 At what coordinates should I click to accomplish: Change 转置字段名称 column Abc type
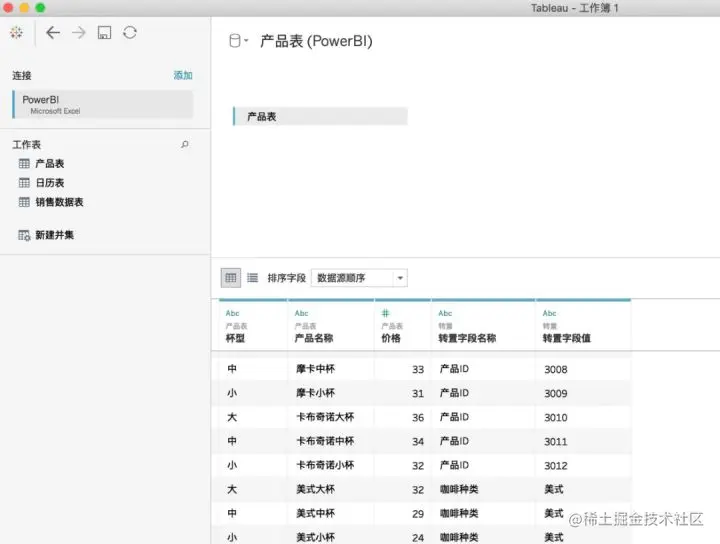tap(445, 313)
